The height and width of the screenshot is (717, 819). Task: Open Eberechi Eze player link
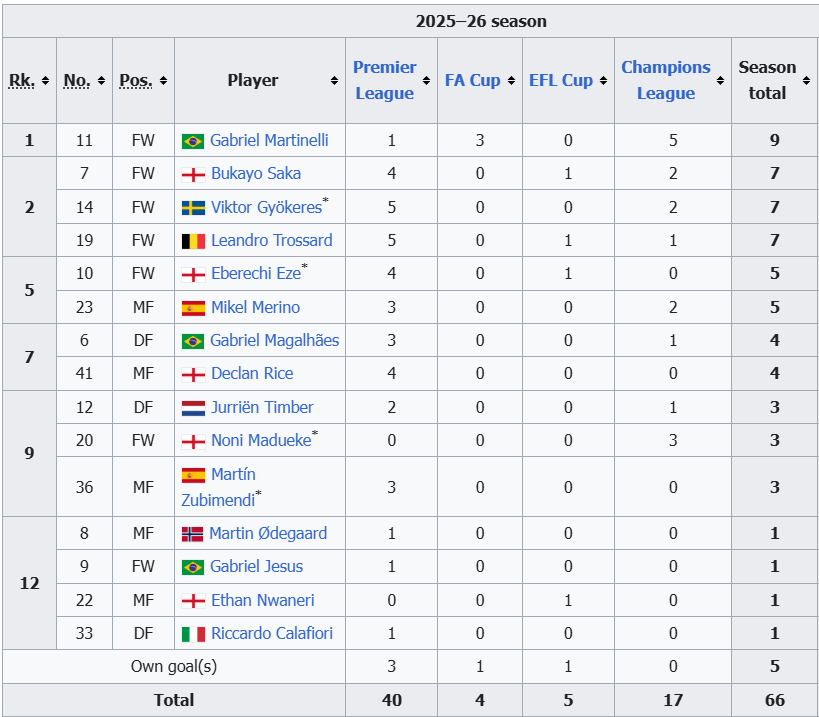click(255, 274)
